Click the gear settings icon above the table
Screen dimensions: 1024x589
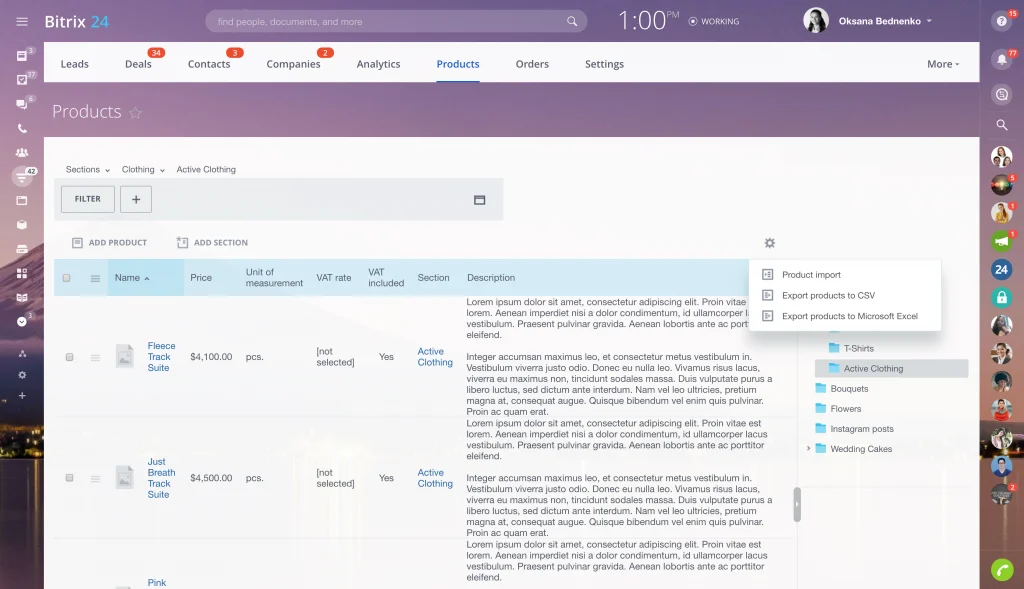point(769,243)
